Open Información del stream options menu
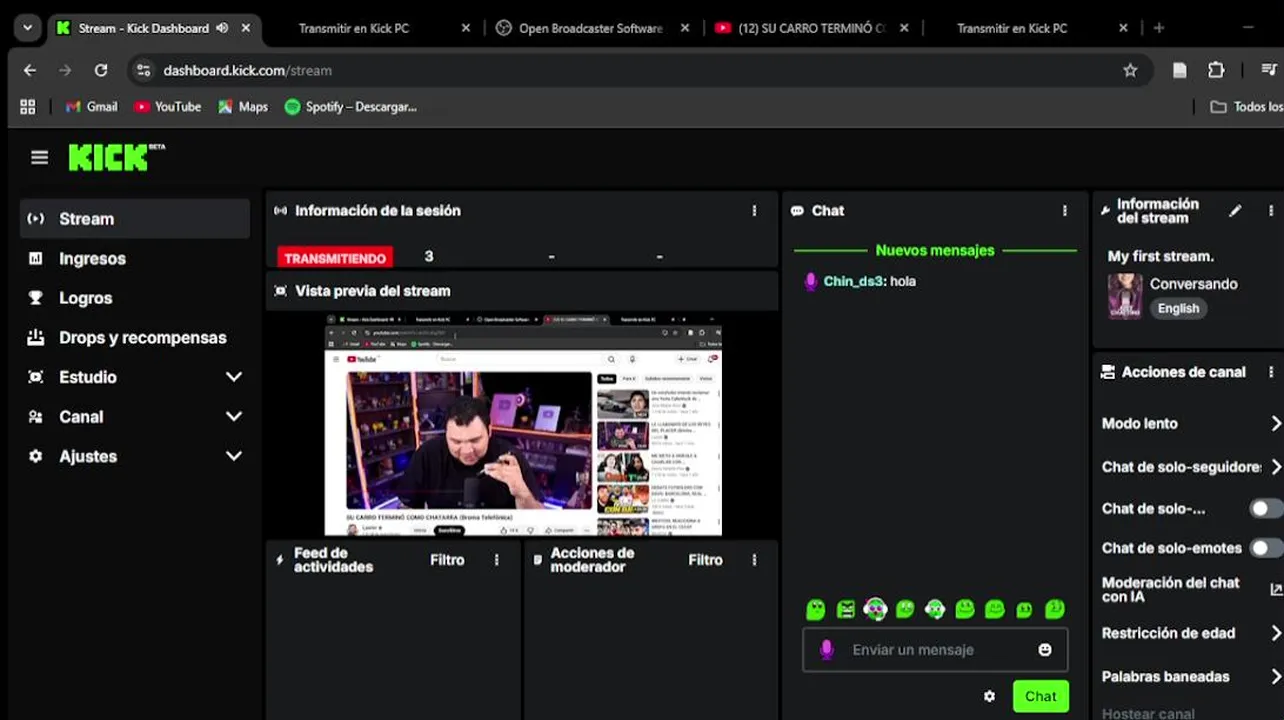 1271,211
